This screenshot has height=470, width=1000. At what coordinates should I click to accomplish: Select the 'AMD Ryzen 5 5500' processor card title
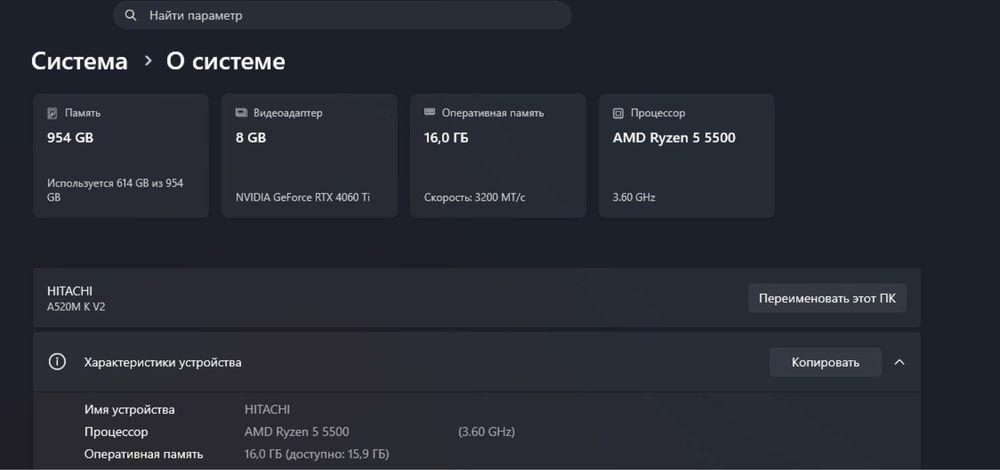(674, 138)
